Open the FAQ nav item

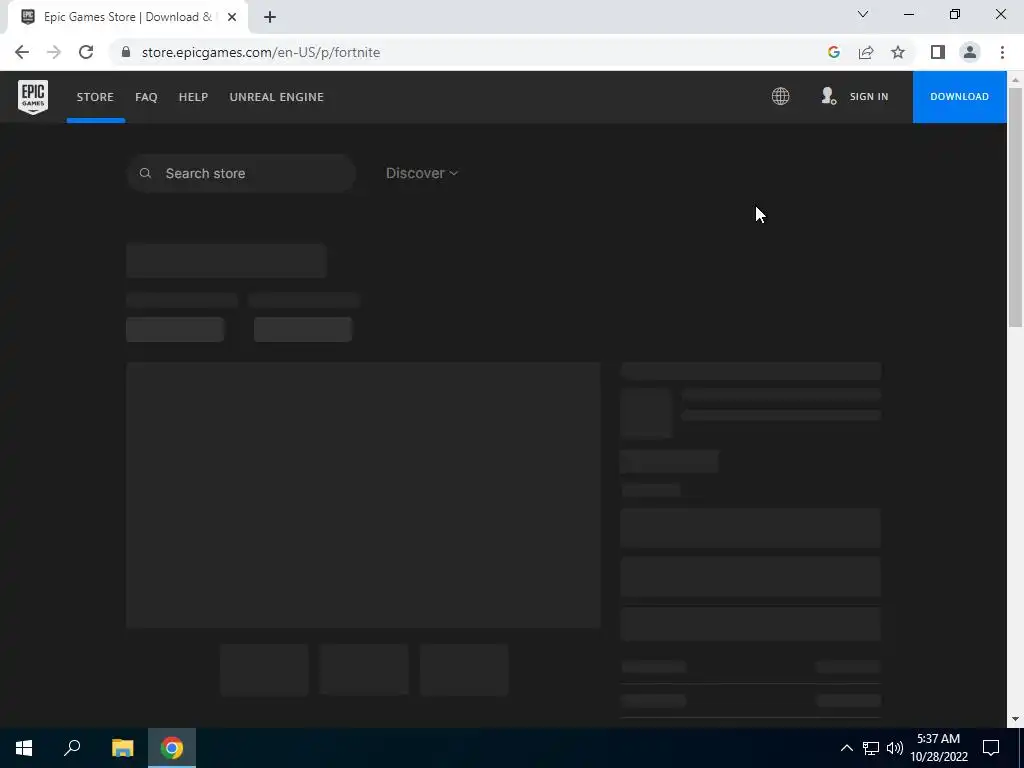pos(146,97)
